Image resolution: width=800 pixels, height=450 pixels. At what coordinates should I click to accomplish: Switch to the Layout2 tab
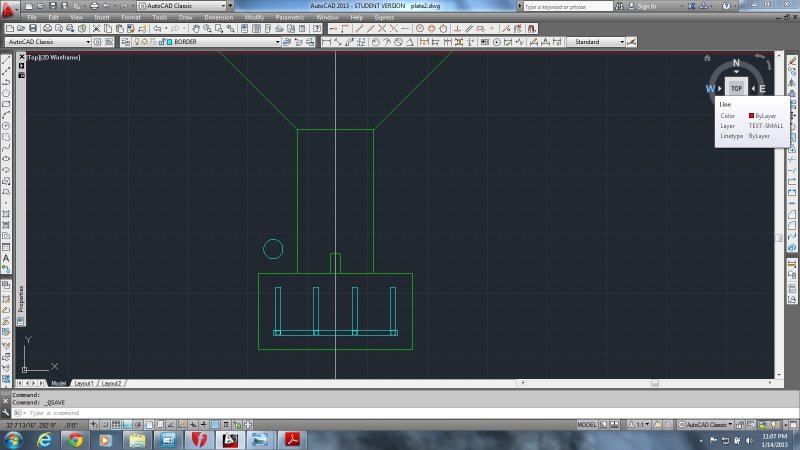click(111, 383)
